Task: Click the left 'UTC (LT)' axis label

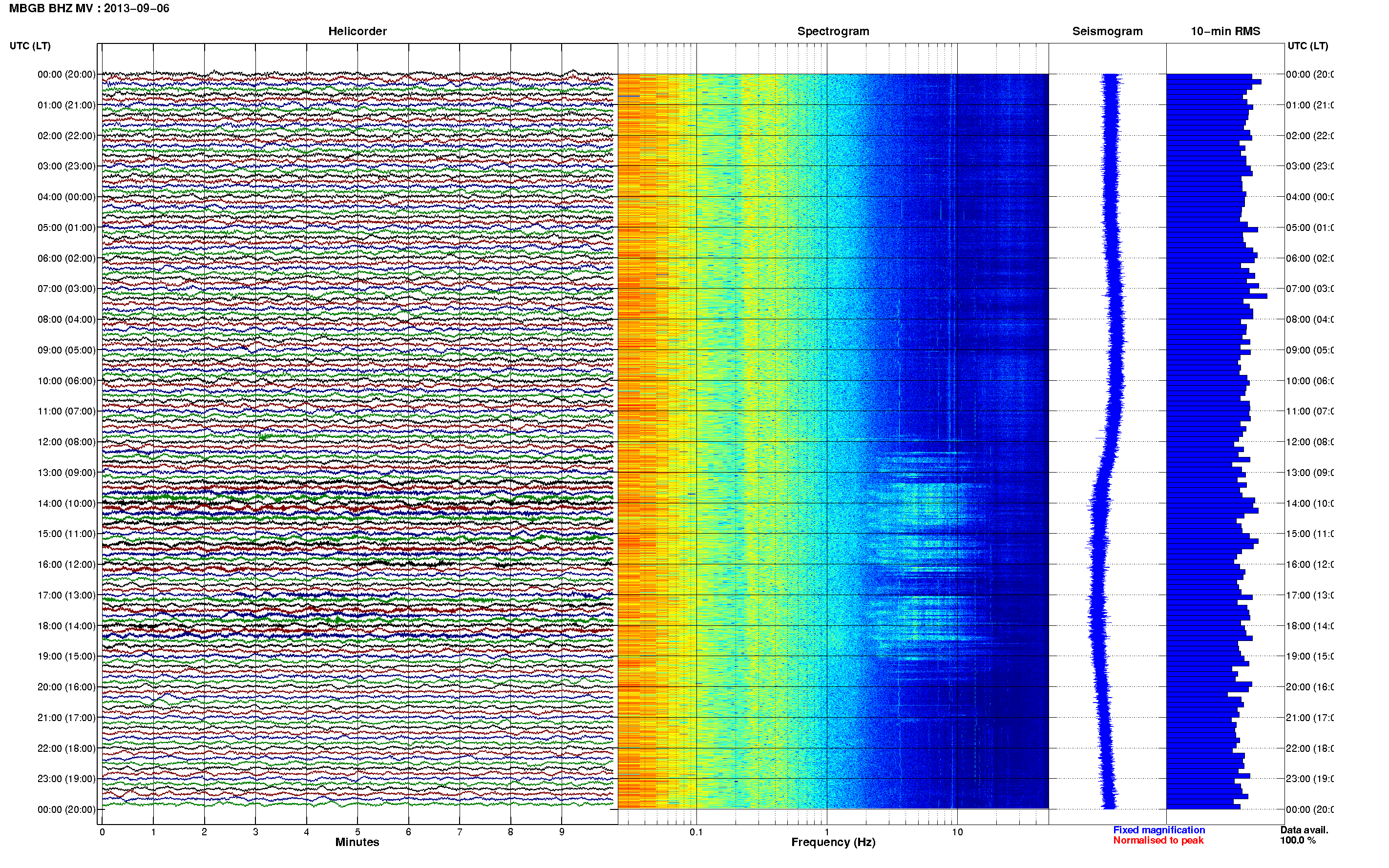Action: click(30, 46)
